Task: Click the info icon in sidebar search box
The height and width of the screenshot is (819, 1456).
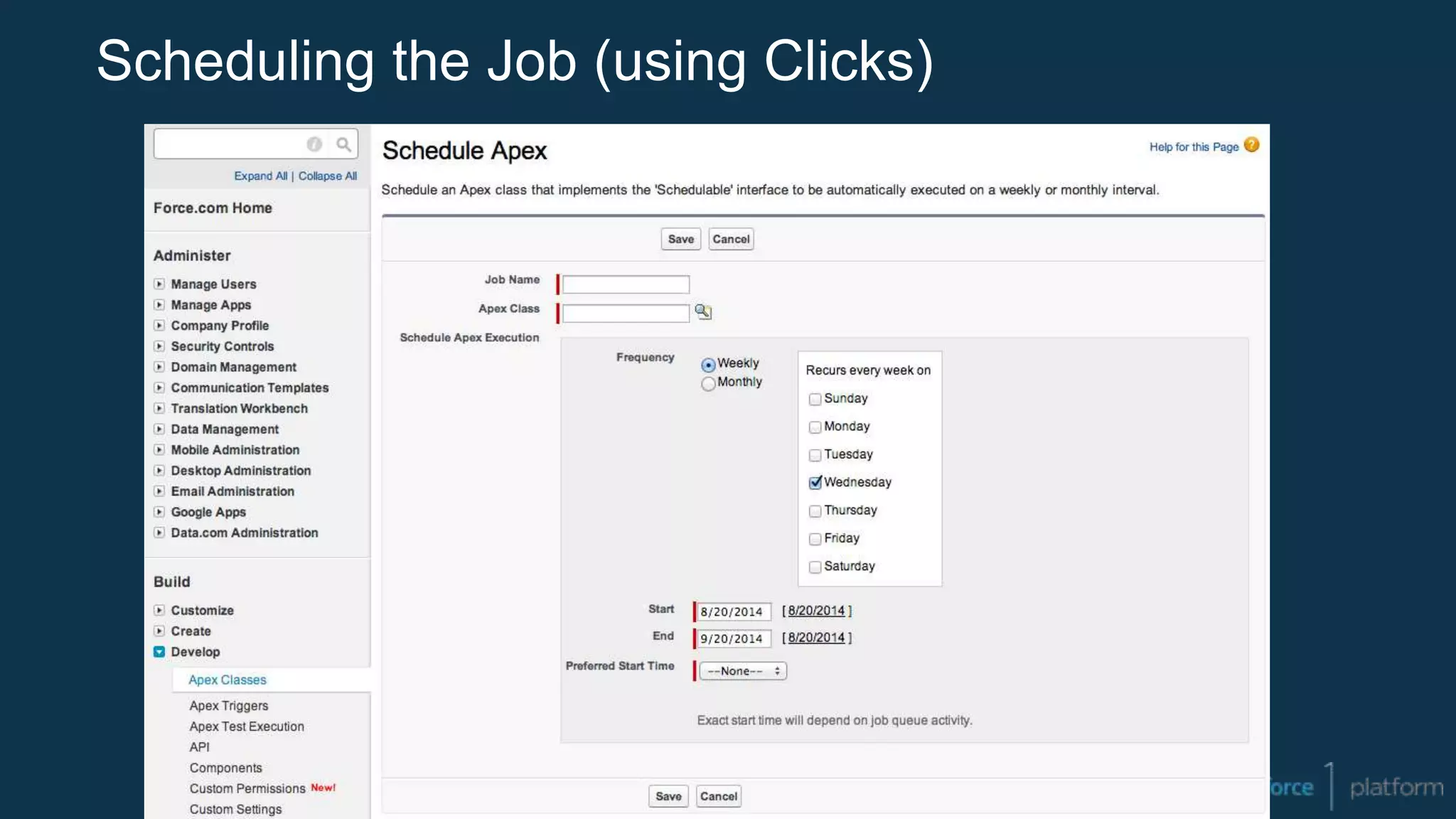Action: pyautogui.click(x=314, y=144)
